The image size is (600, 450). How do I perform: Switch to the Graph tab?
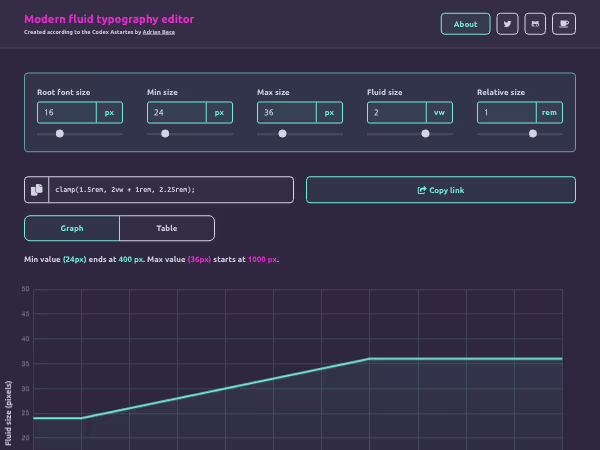72,228
